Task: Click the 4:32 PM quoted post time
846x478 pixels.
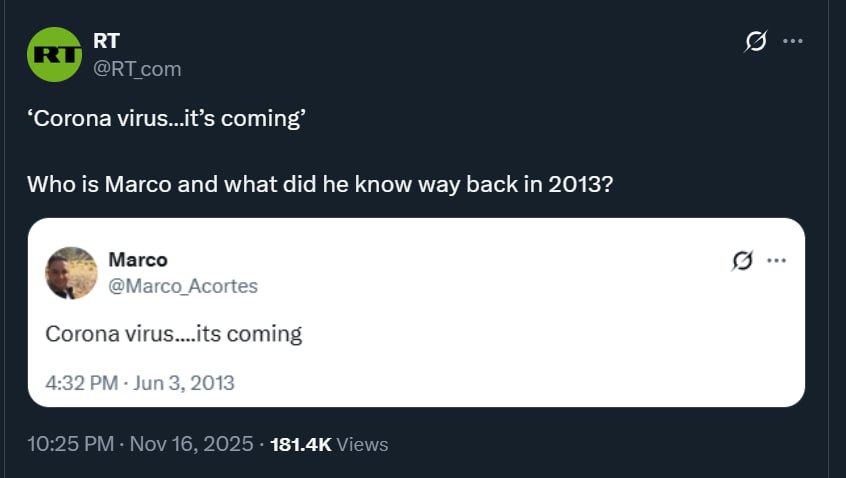Action: [80, 382]
